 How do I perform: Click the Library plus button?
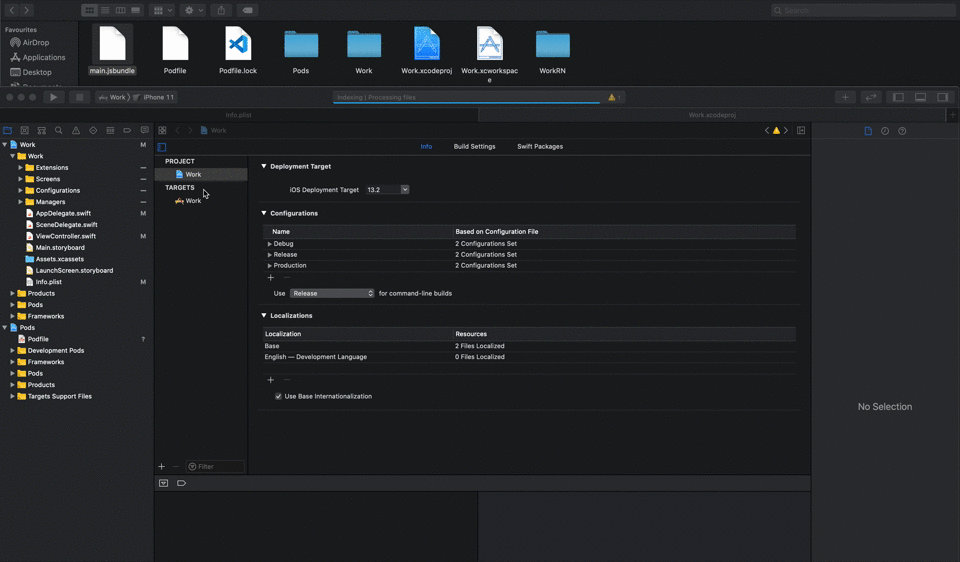(x=845, y=97)
